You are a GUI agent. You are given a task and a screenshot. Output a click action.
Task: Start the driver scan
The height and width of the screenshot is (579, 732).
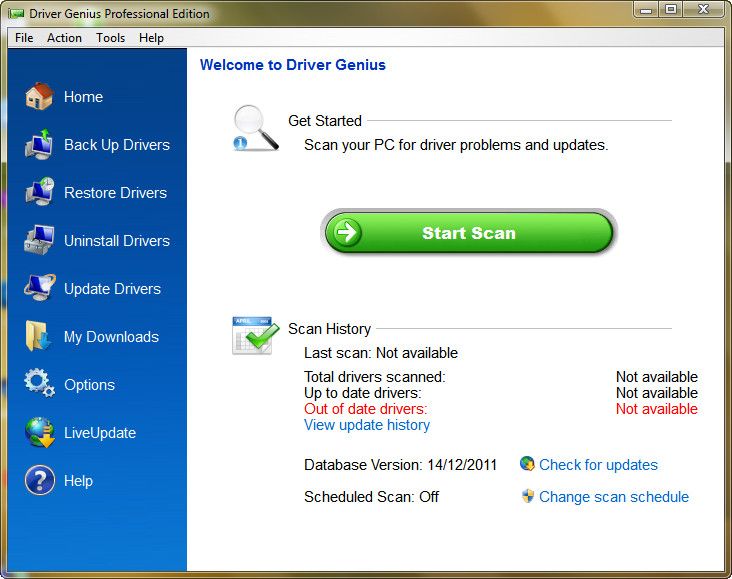click(469, 232)
